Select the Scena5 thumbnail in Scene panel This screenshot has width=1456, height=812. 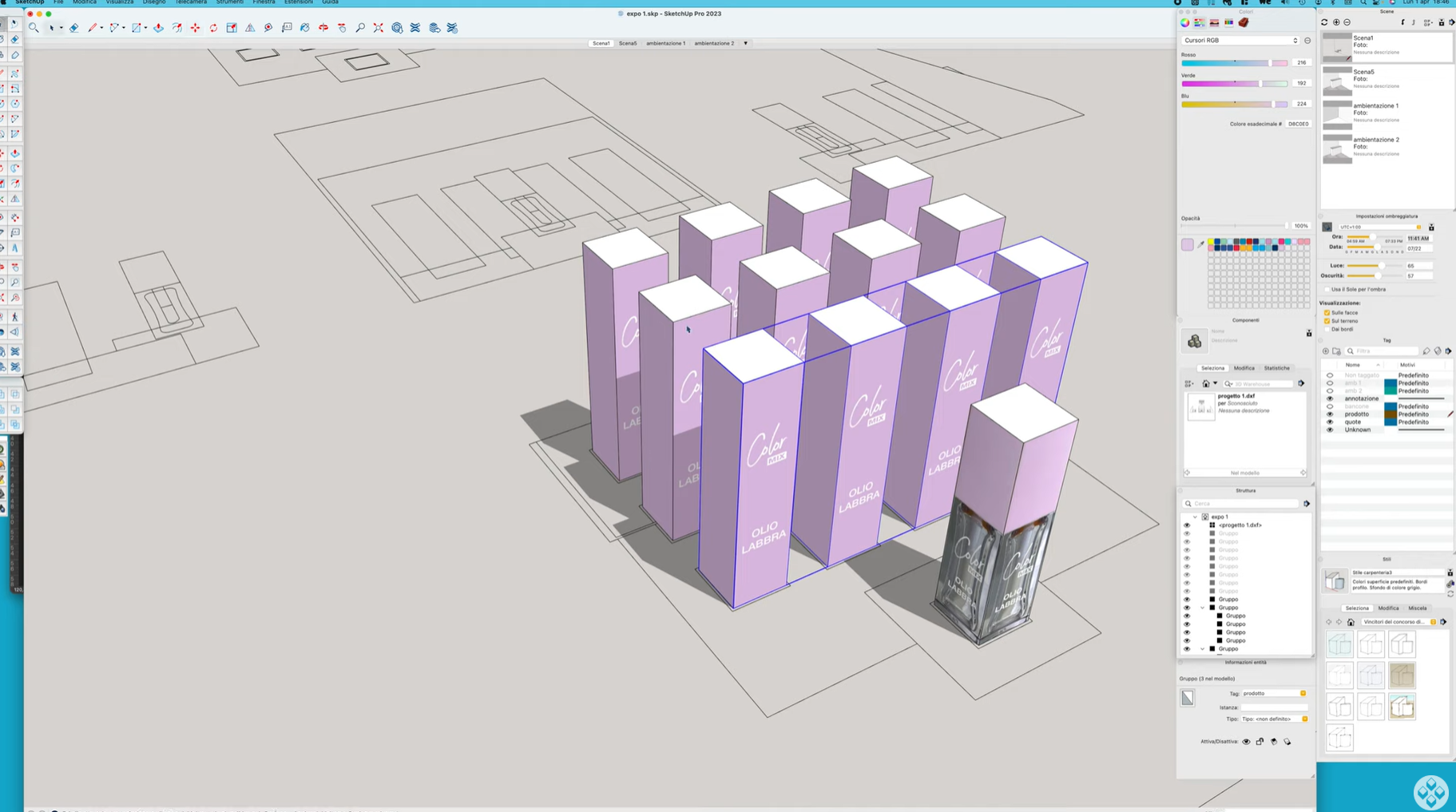[x=1337, y=81]
